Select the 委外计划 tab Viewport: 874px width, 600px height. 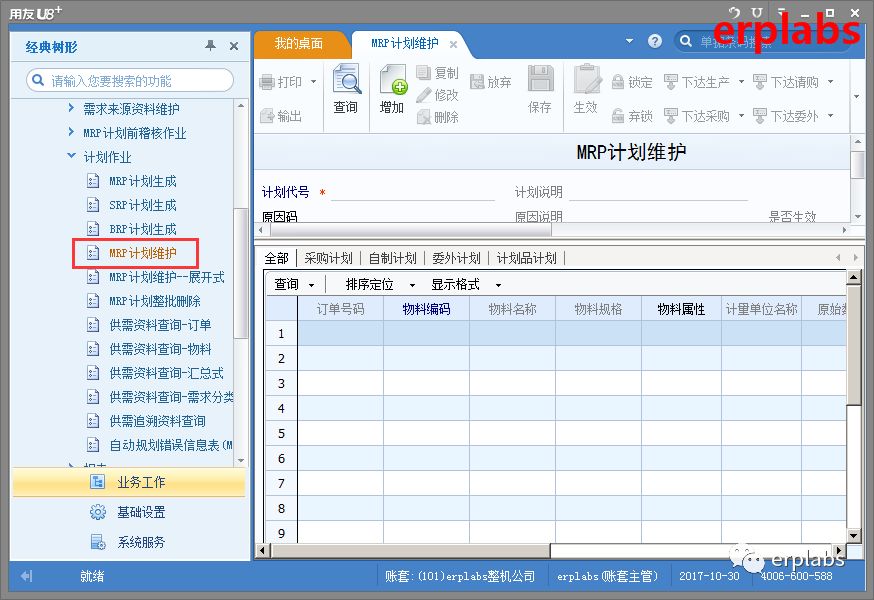[457, 258]
